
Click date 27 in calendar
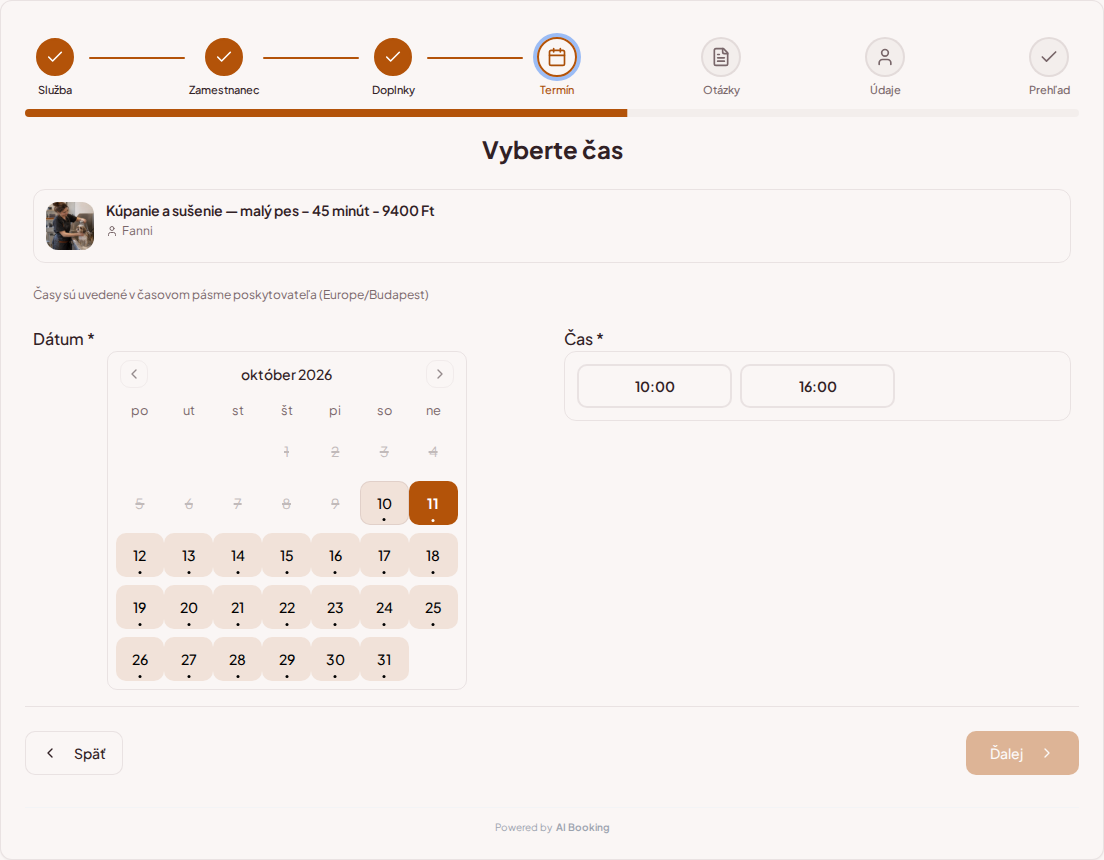coord(189,659)
